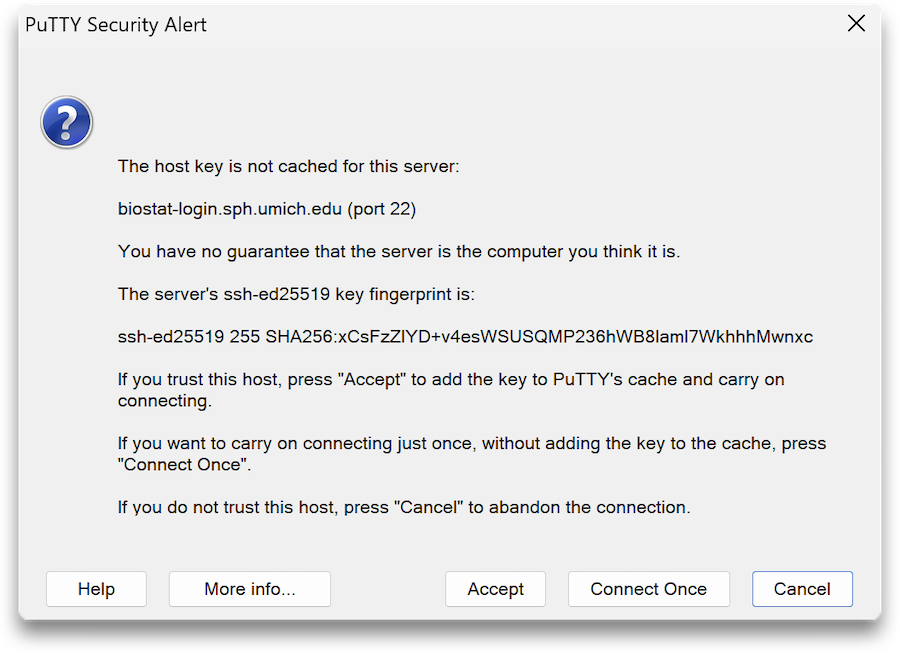The width and height of the screenshot is (900, 653).
Task: Abandon the connection with Cancel
Action: pos(802,589)
